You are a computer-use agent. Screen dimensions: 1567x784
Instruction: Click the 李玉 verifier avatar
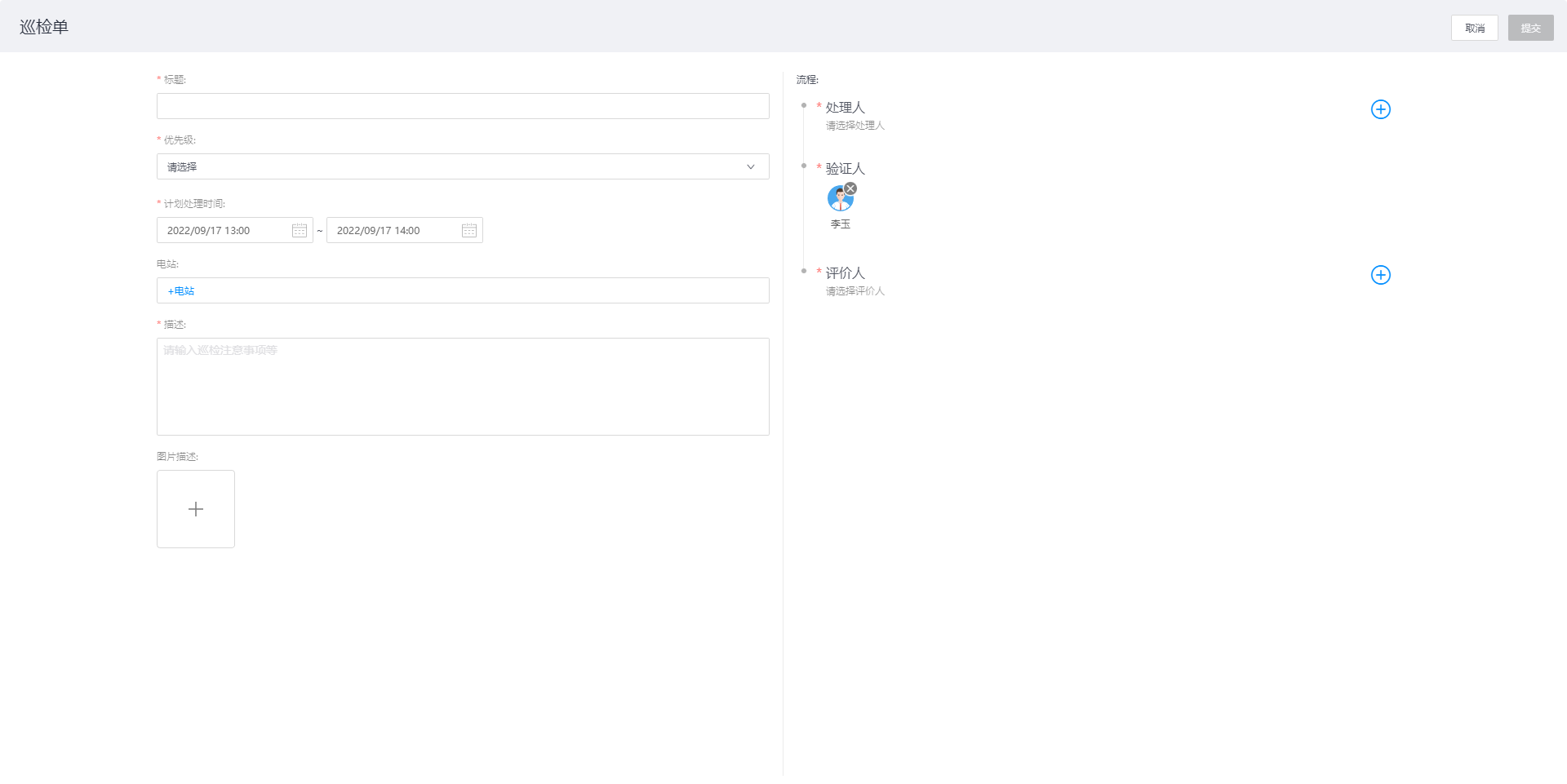(839, 199)
